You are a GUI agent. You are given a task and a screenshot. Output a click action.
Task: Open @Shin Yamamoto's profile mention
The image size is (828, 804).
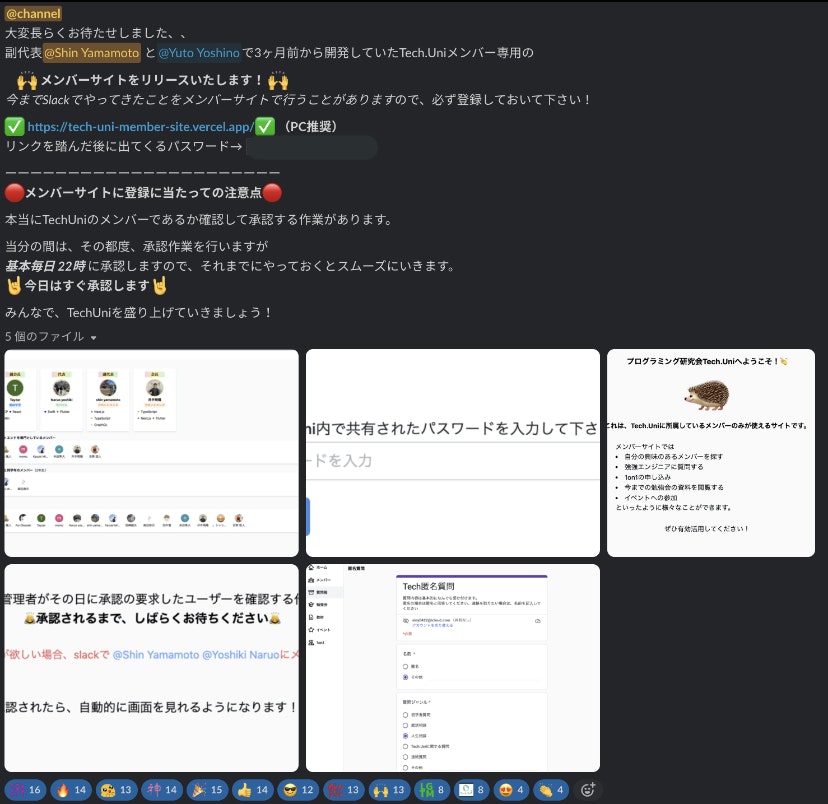(91, 53)
